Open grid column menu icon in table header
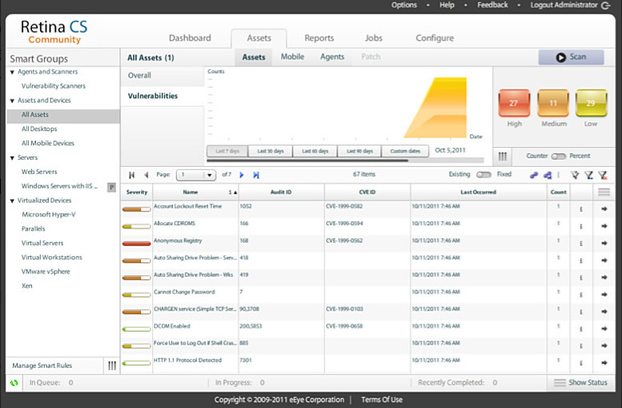622x408 pixels. coord(604,192)
